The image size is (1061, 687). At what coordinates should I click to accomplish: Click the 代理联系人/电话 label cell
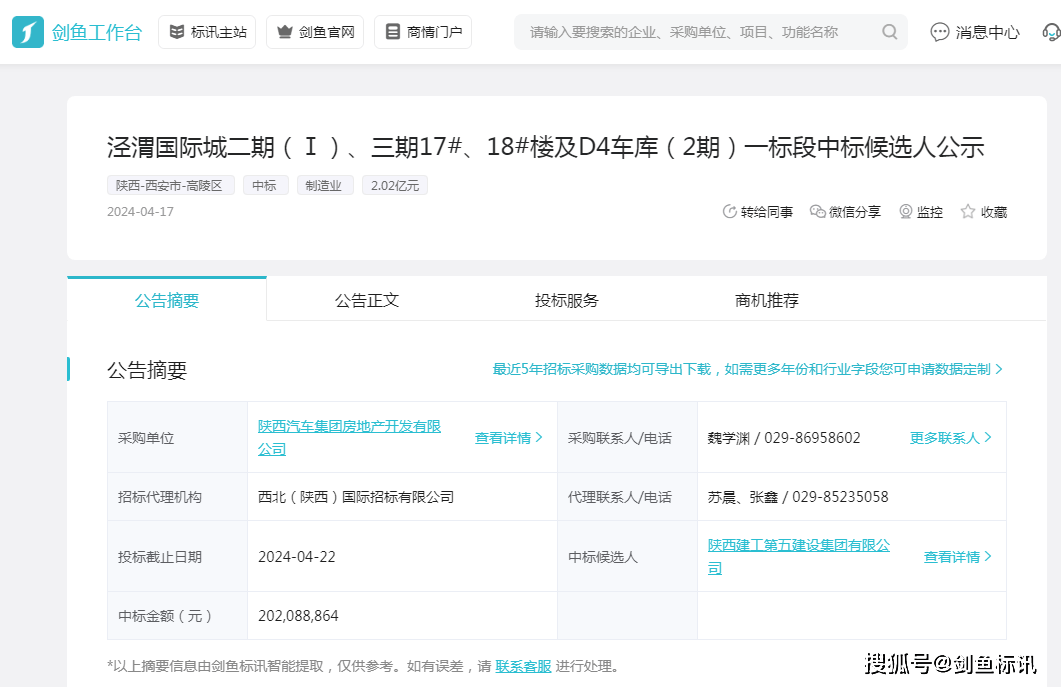pos(627,497)
